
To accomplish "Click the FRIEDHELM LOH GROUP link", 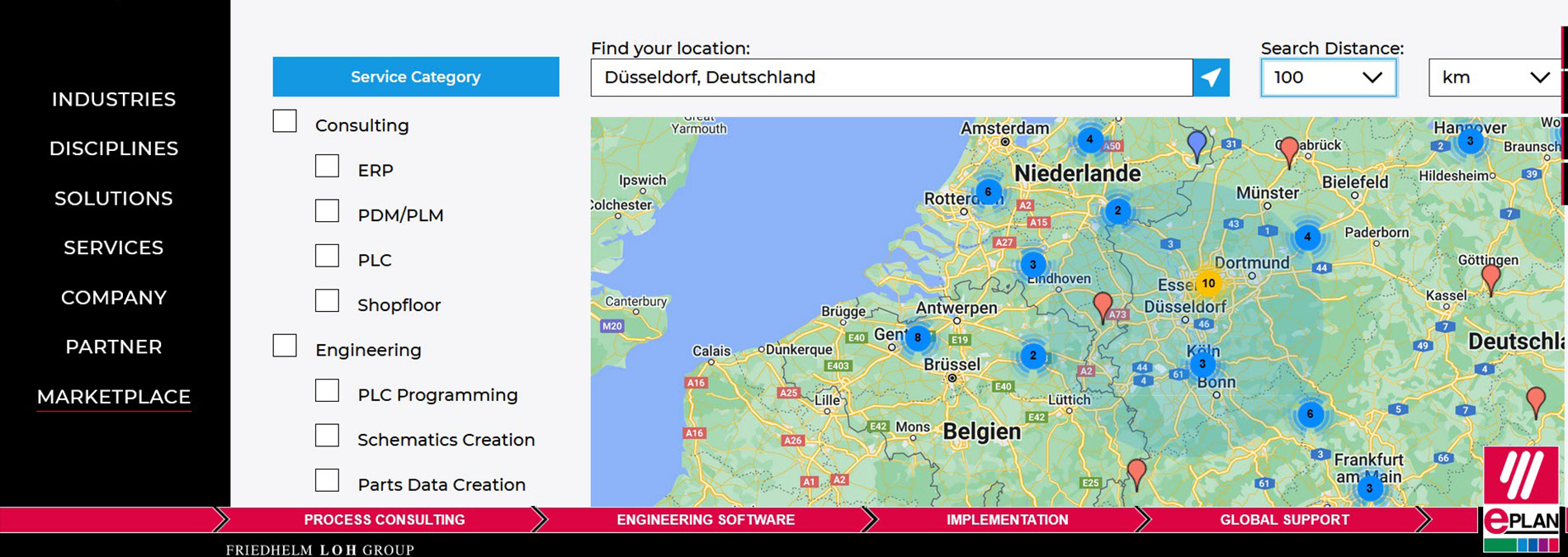I will point(320,550).
